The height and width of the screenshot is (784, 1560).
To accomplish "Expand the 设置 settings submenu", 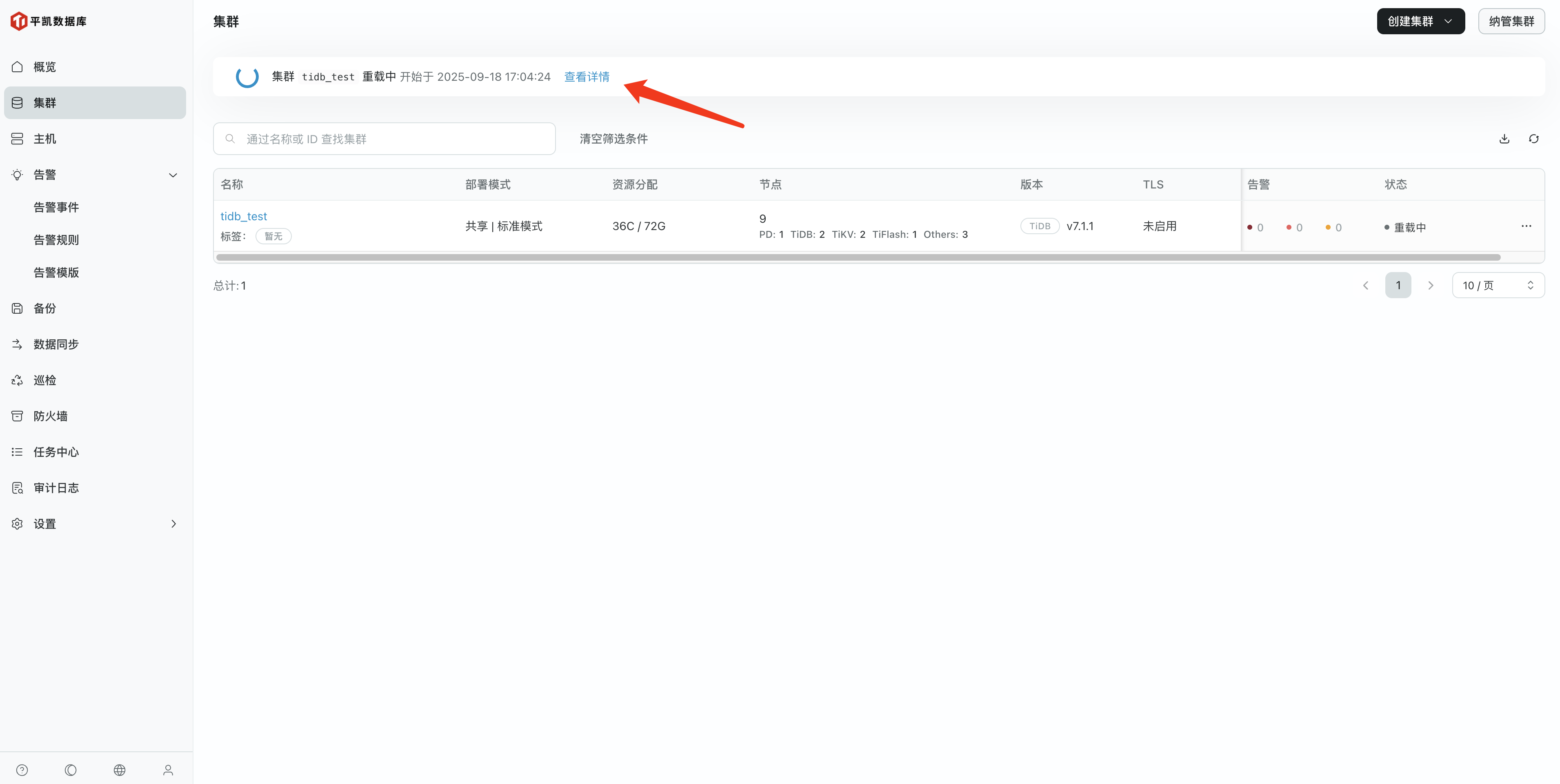I will [x=174, y=524].
